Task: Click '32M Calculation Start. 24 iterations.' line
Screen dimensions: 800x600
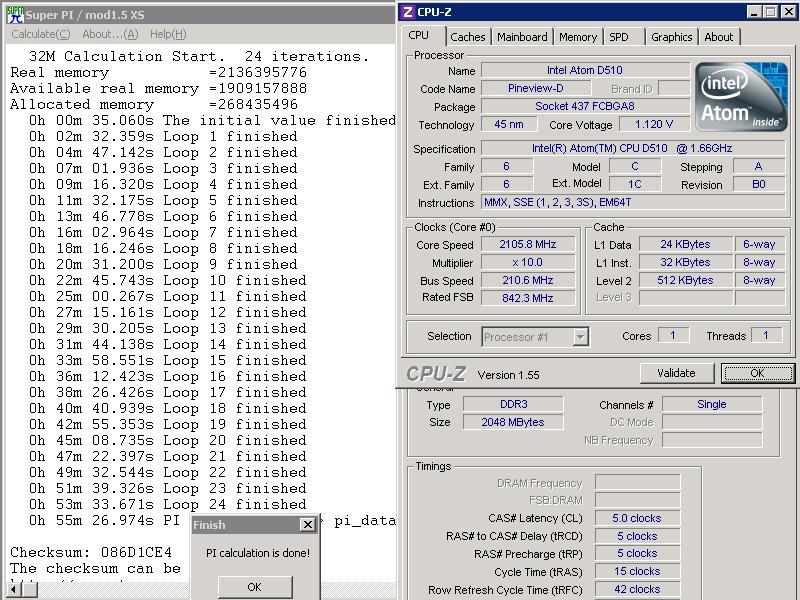Action: point(198,56)
